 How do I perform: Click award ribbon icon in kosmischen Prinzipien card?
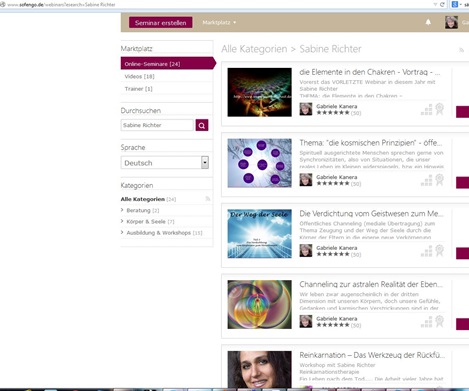(440, 180)
